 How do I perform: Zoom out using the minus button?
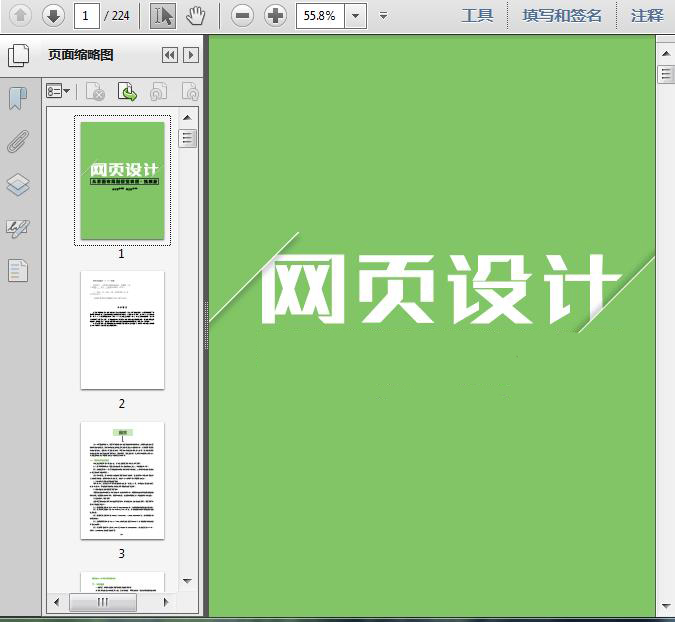point(242,15)
